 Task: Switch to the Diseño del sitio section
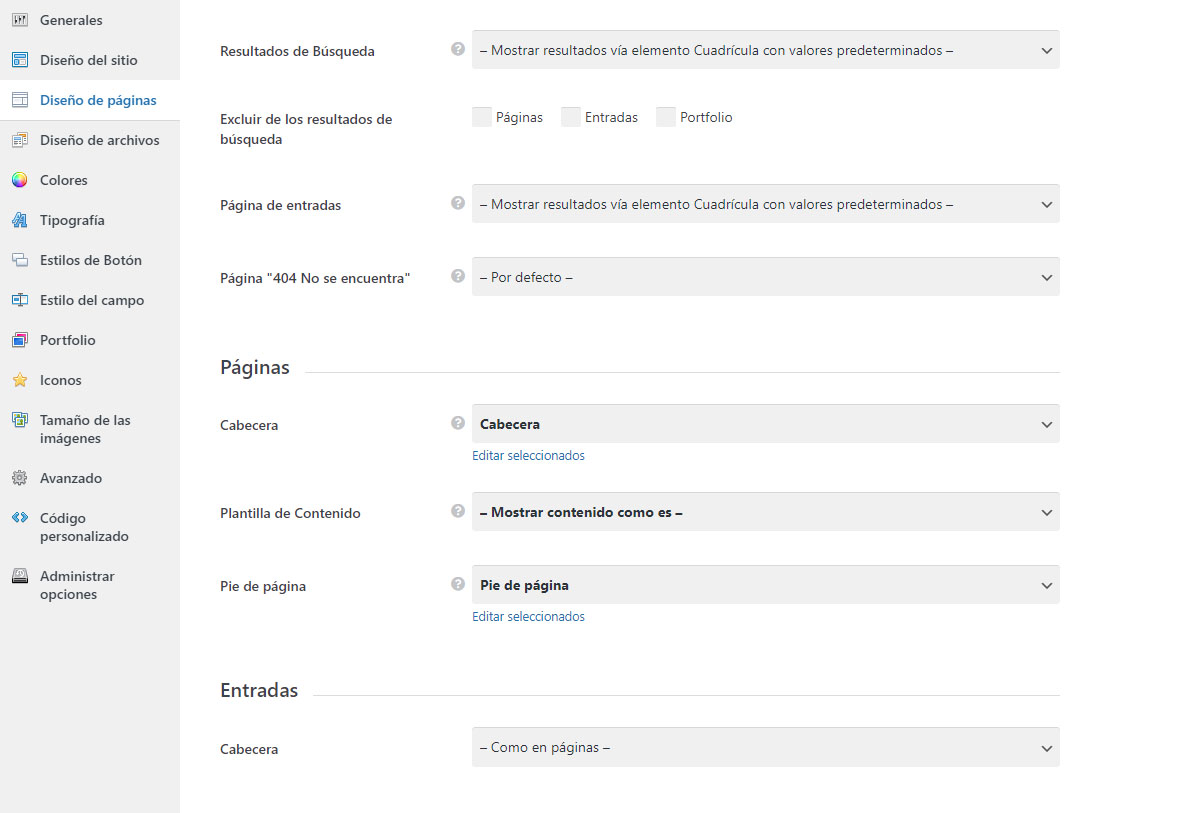[x=90, y=60]
